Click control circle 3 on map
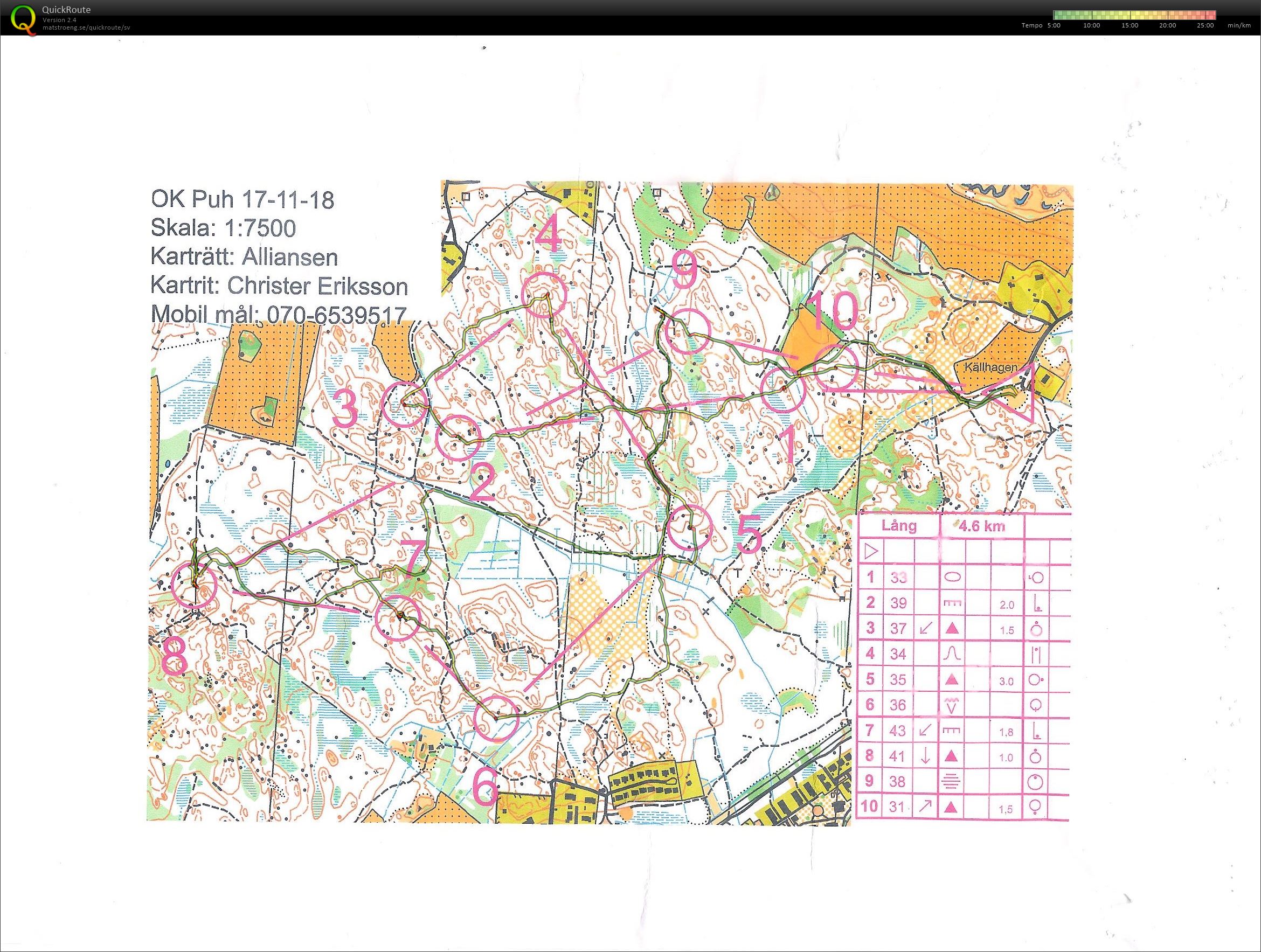 tap(404, 405)
